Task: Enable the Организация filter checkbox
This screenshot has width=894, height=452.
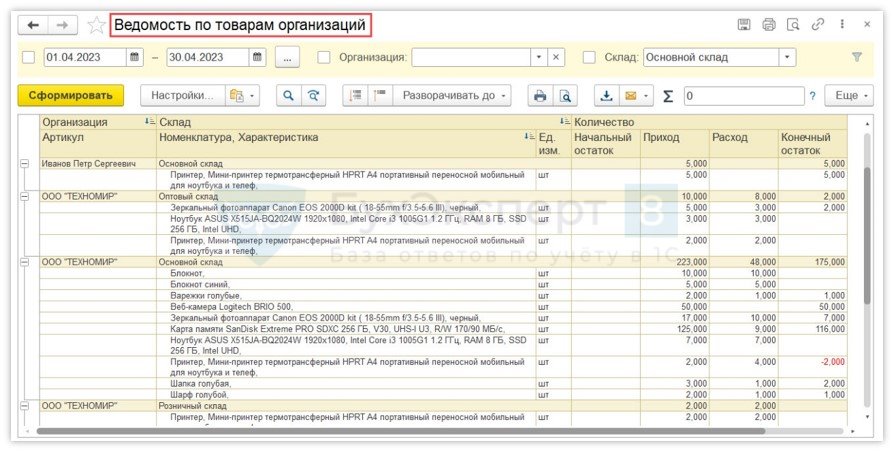Action: point(323,57)
